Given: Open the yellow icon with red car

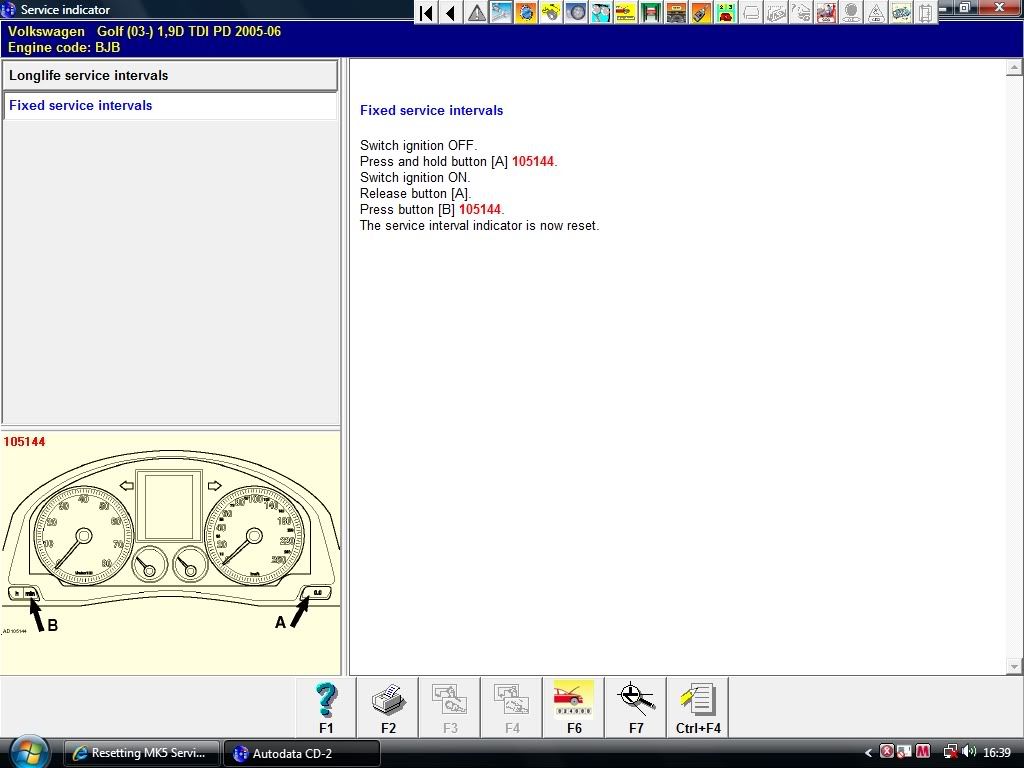Looking at the screenshot, I should [626, 12].
